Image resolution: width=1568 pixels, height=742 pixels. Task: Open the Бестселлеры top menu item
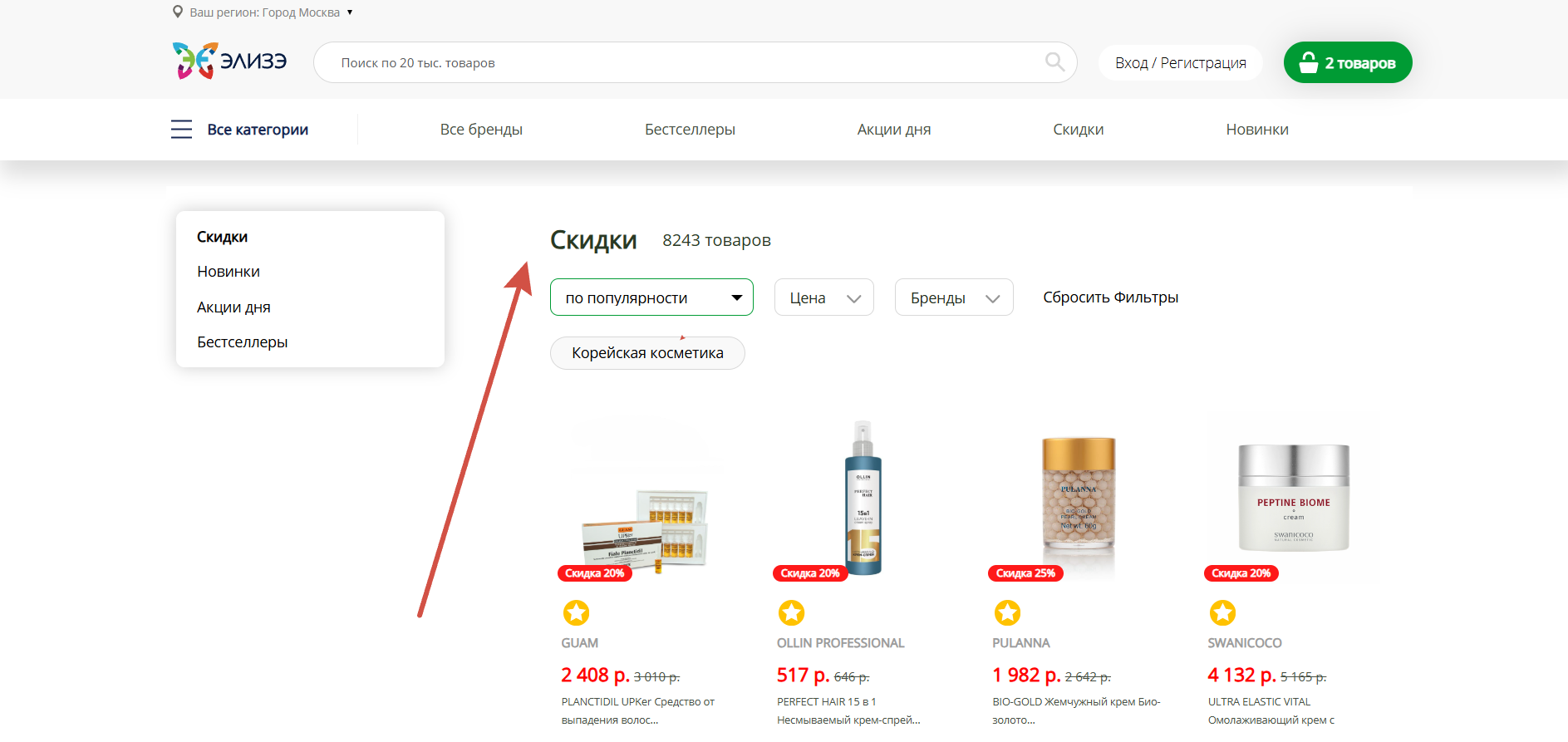pyautogui.click(x=690, y=130)
